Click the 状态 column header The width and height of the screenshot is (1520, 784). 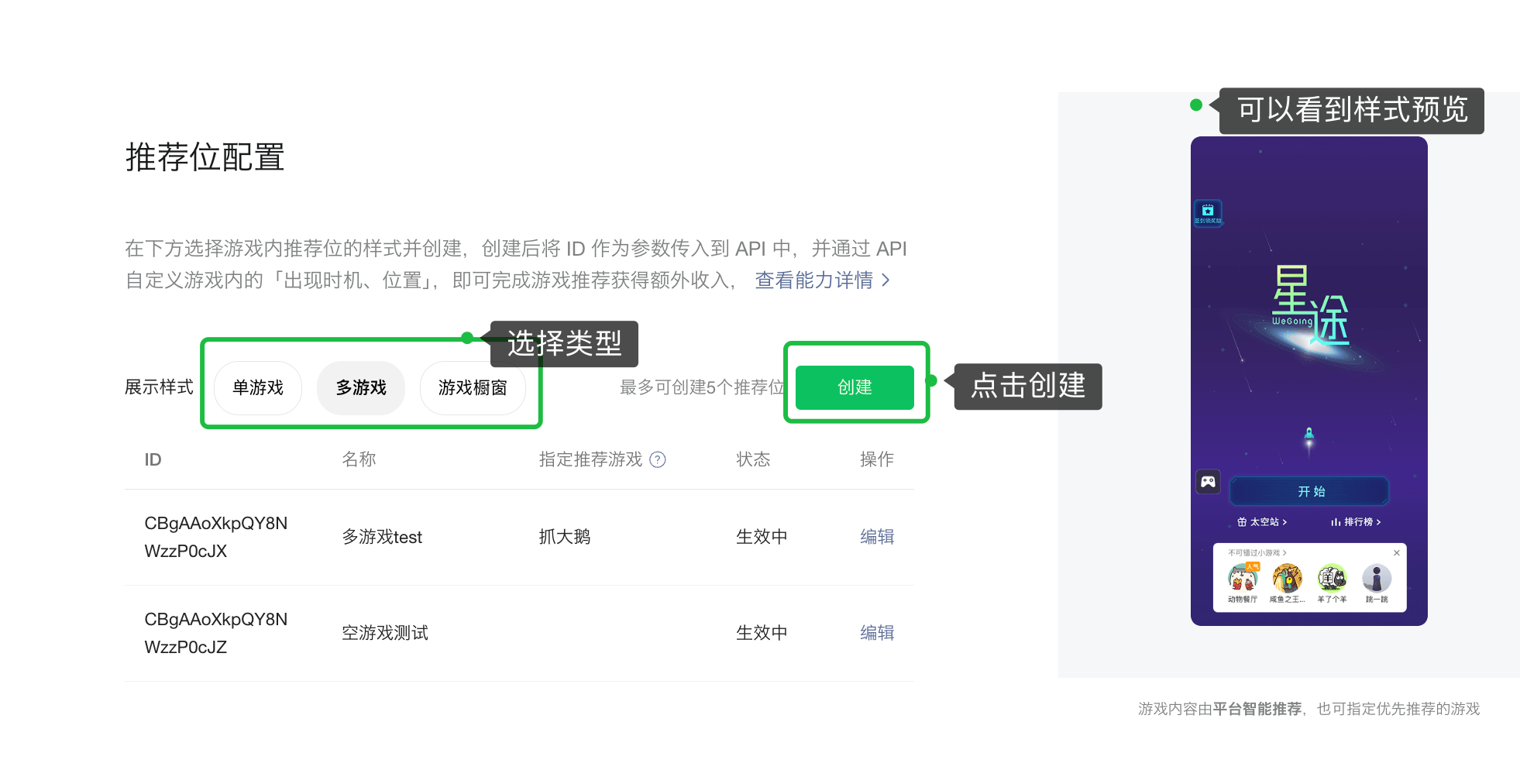point(753,459)
